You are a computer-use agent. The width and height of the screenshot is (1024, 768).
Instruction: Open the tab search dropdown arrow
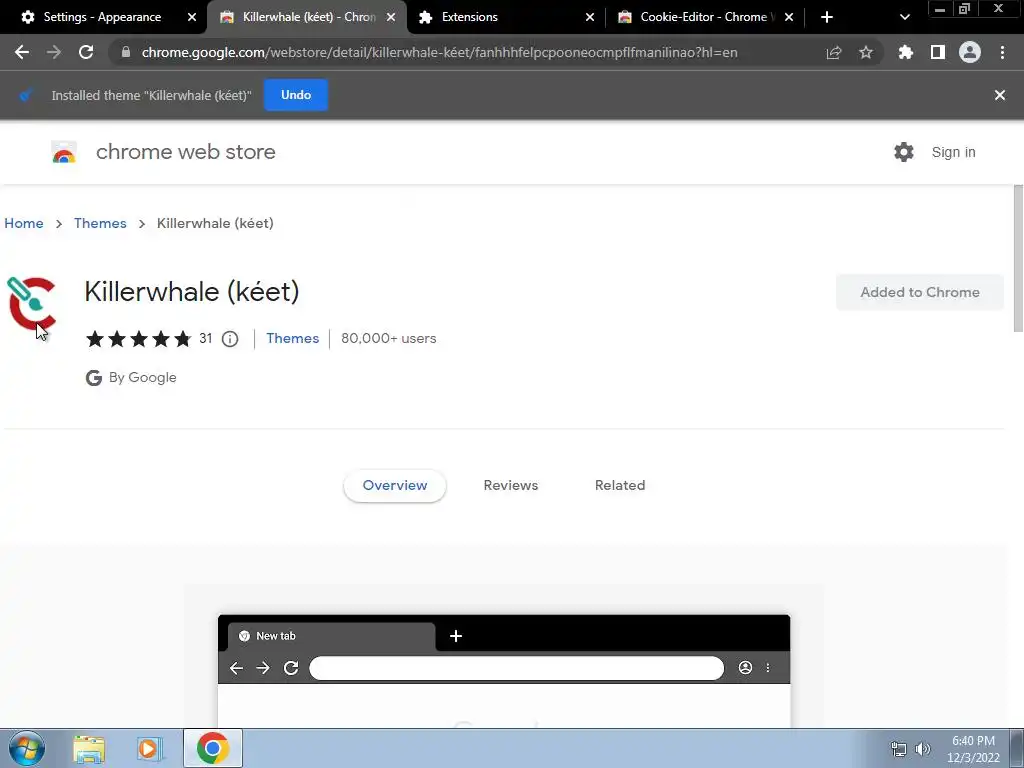click(x=904, y=17)
